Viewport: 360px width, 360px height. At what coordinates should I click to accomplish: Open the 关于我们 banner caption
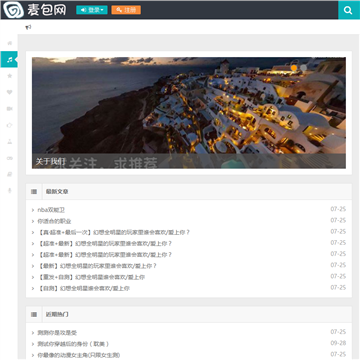pos(51,162)
